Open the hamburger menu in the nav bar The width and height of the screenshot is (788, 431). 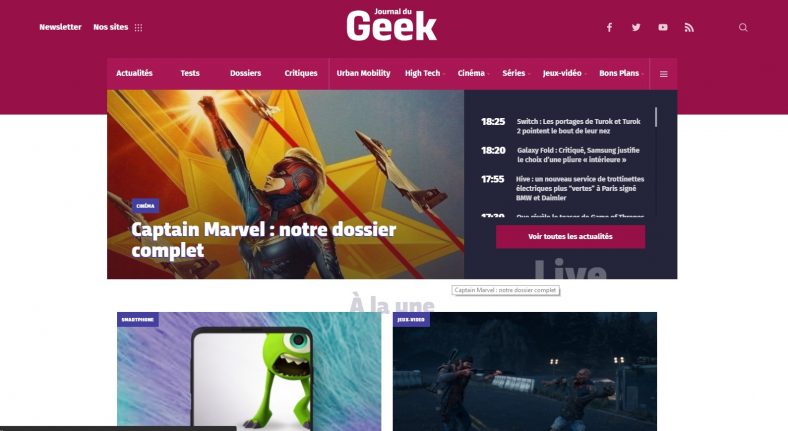click(x=663, y=74)
